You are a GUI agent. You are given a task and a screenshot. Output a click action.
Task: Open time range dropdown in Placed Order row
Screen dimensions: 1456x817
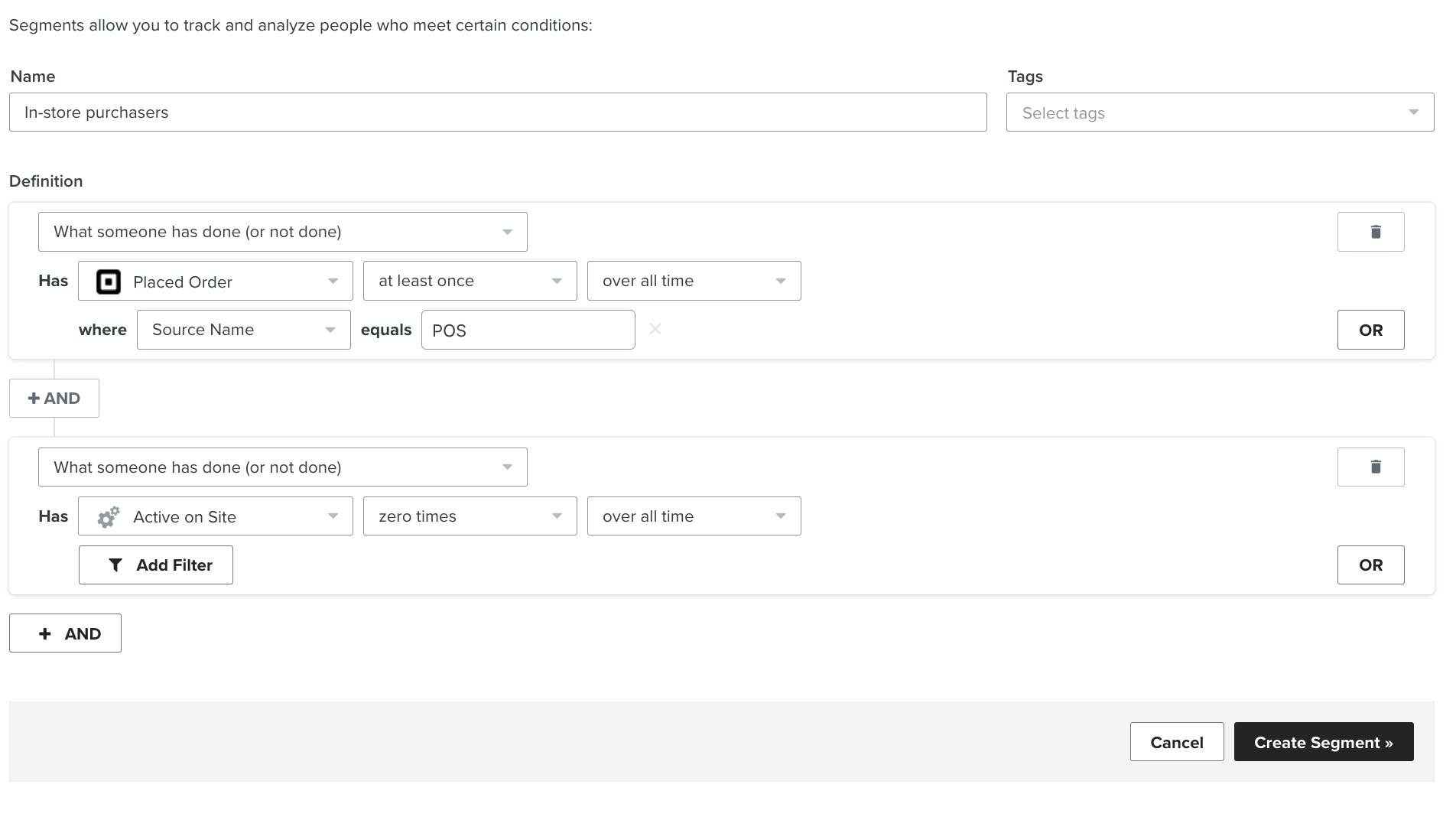click(694, 281)
